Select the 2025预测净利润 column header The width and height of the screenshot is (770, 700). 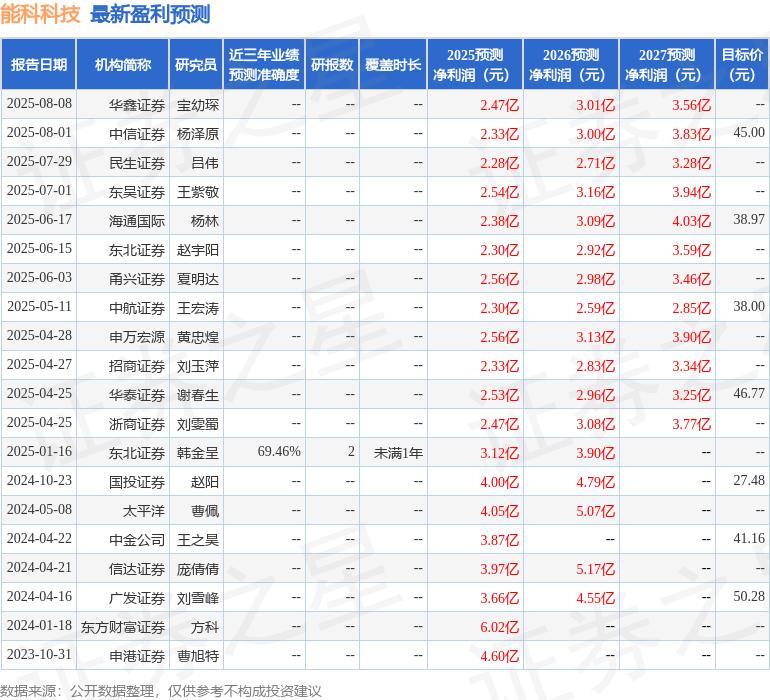pyautogui.click(x=475, y=64)
